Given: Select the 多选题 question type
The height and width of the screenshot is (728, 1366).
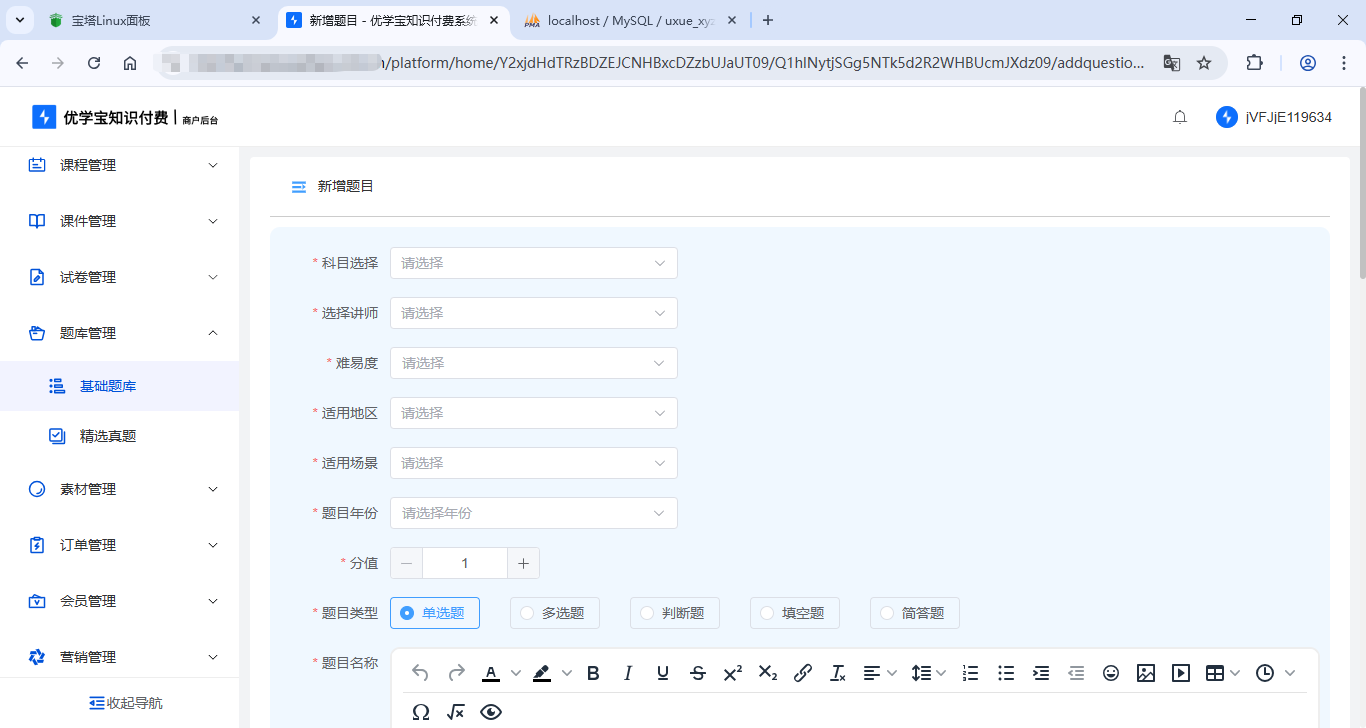Looking at the screenshot, I should click(x=554, y=613).
